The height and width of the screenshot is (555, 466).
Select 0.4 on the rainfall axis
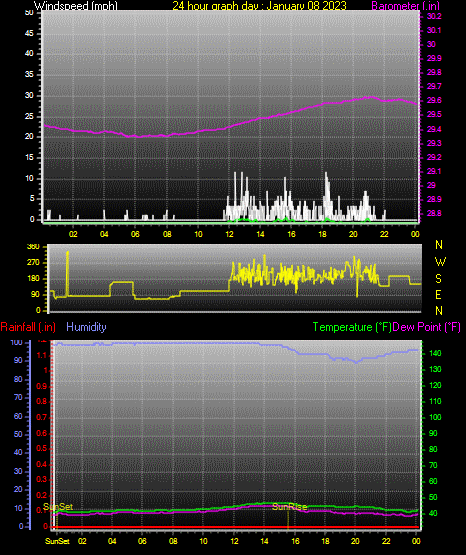tap(41, 464)
